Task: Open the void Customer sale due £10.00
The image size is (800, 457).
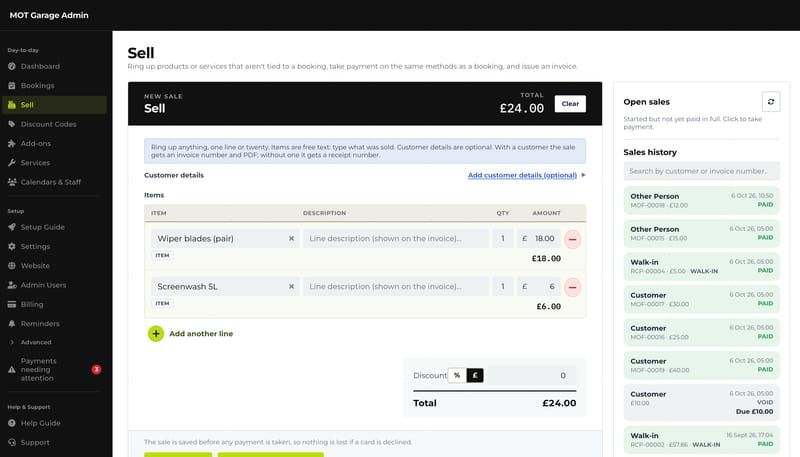Action: 702,402
